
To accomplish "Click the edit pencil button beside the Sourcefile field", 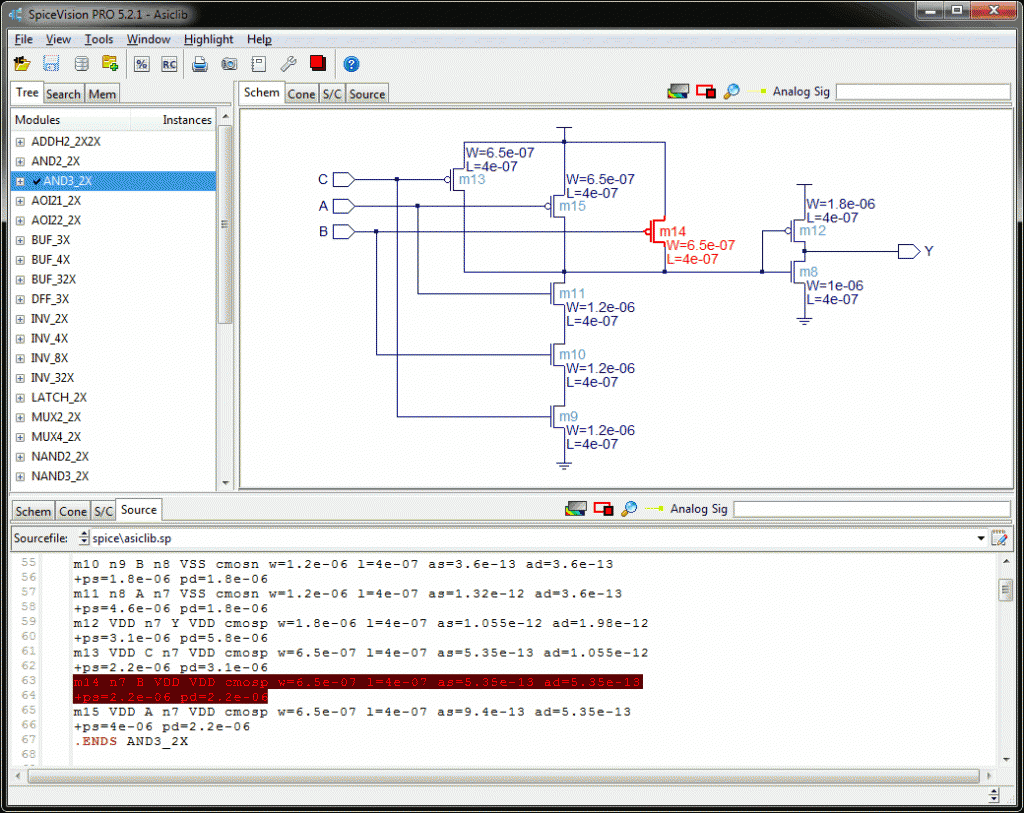I will coord(999,537).
